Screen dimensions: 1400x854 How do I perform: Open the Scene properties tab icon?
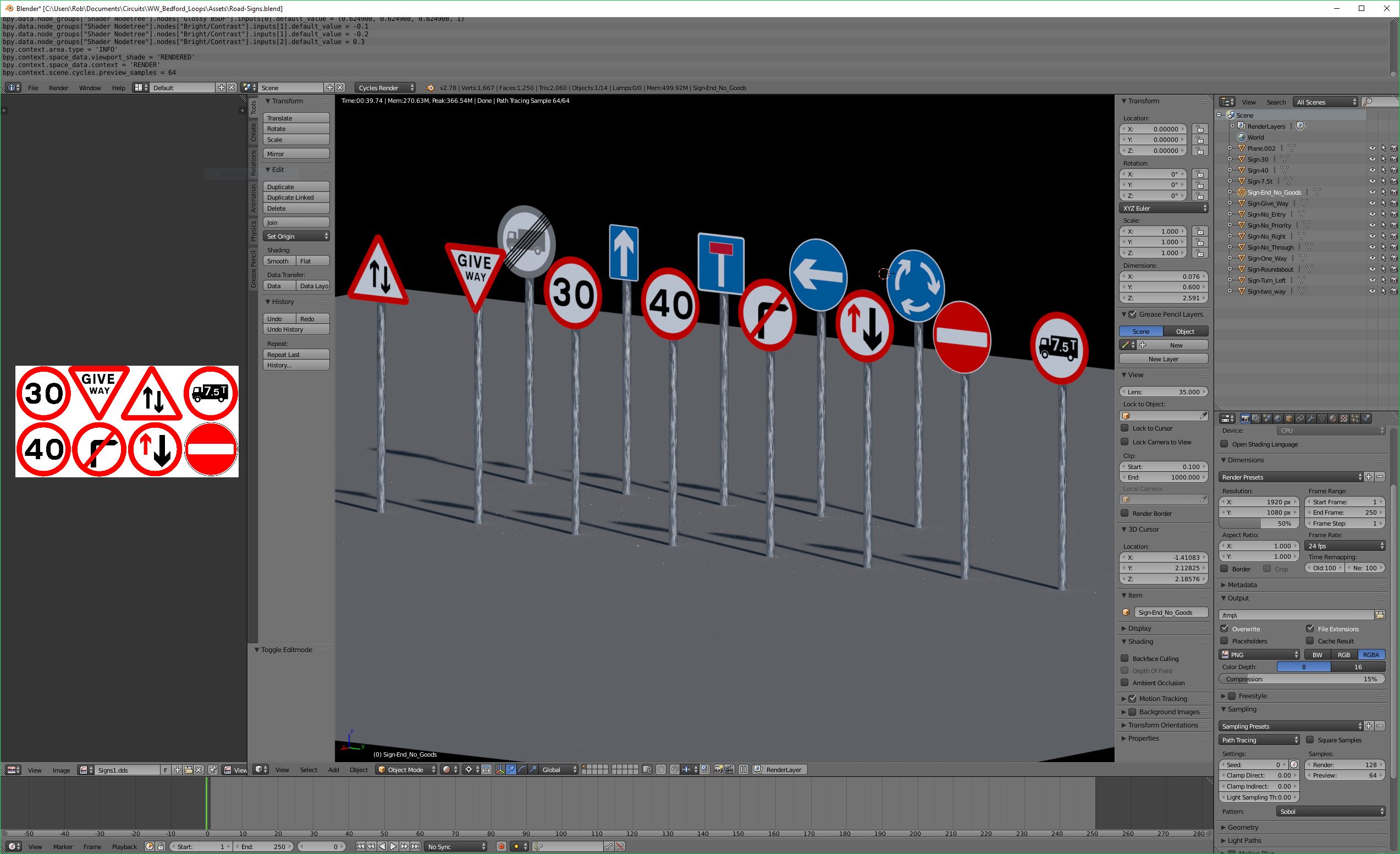pyautogui.click(x=1267, y=419)
